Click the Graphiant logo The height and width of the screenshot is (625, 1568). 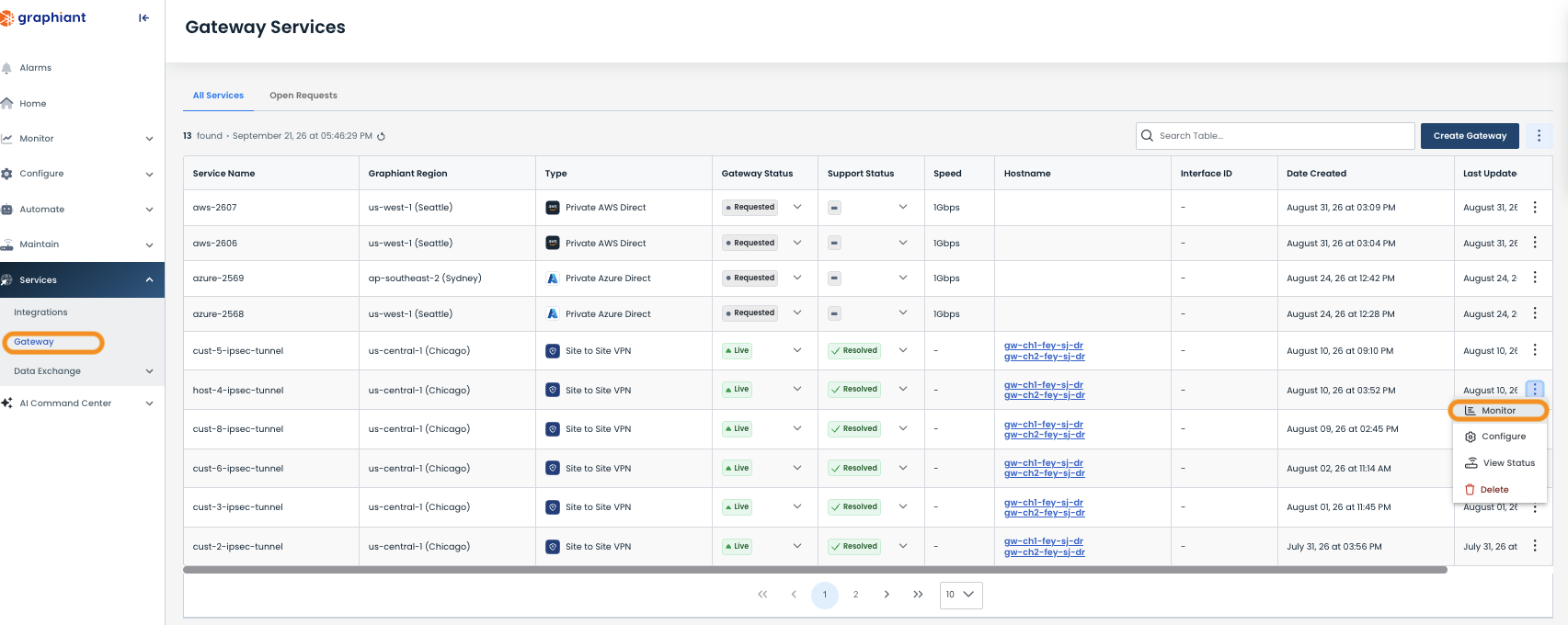click(43, 17)
